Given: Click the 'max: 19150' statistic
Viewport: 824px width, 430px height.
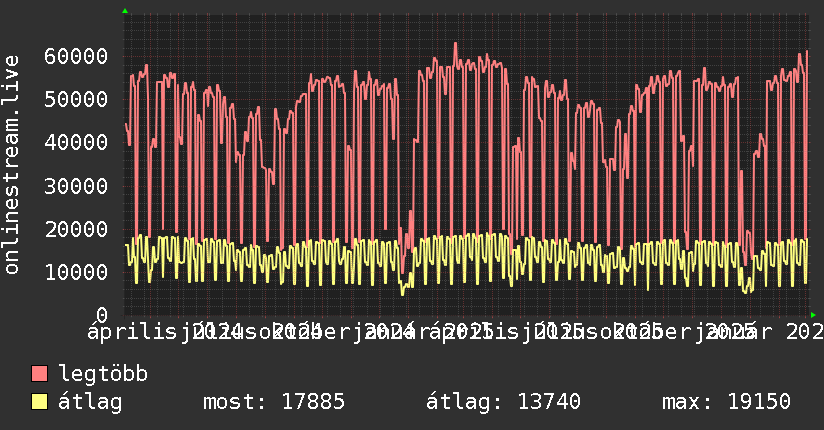Looking at the screenshot, I should coord(726,402).
